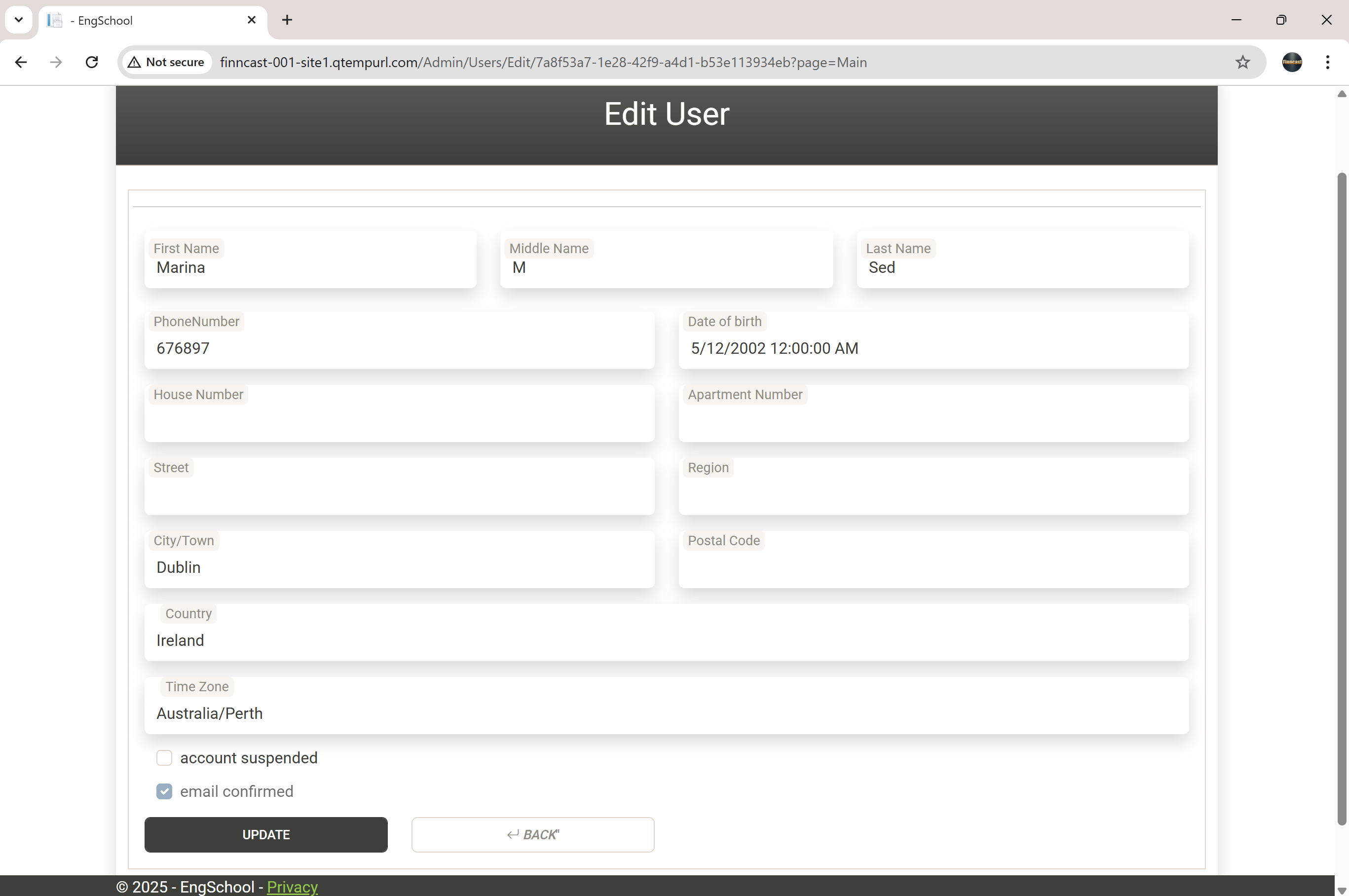Close the EngSchool tab

point(252,21)
